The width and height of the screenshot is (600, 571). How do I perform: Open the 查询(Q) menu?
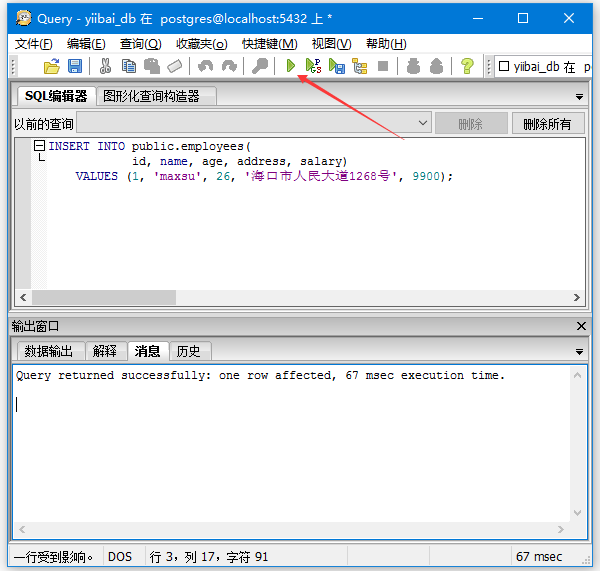[140, 43]
